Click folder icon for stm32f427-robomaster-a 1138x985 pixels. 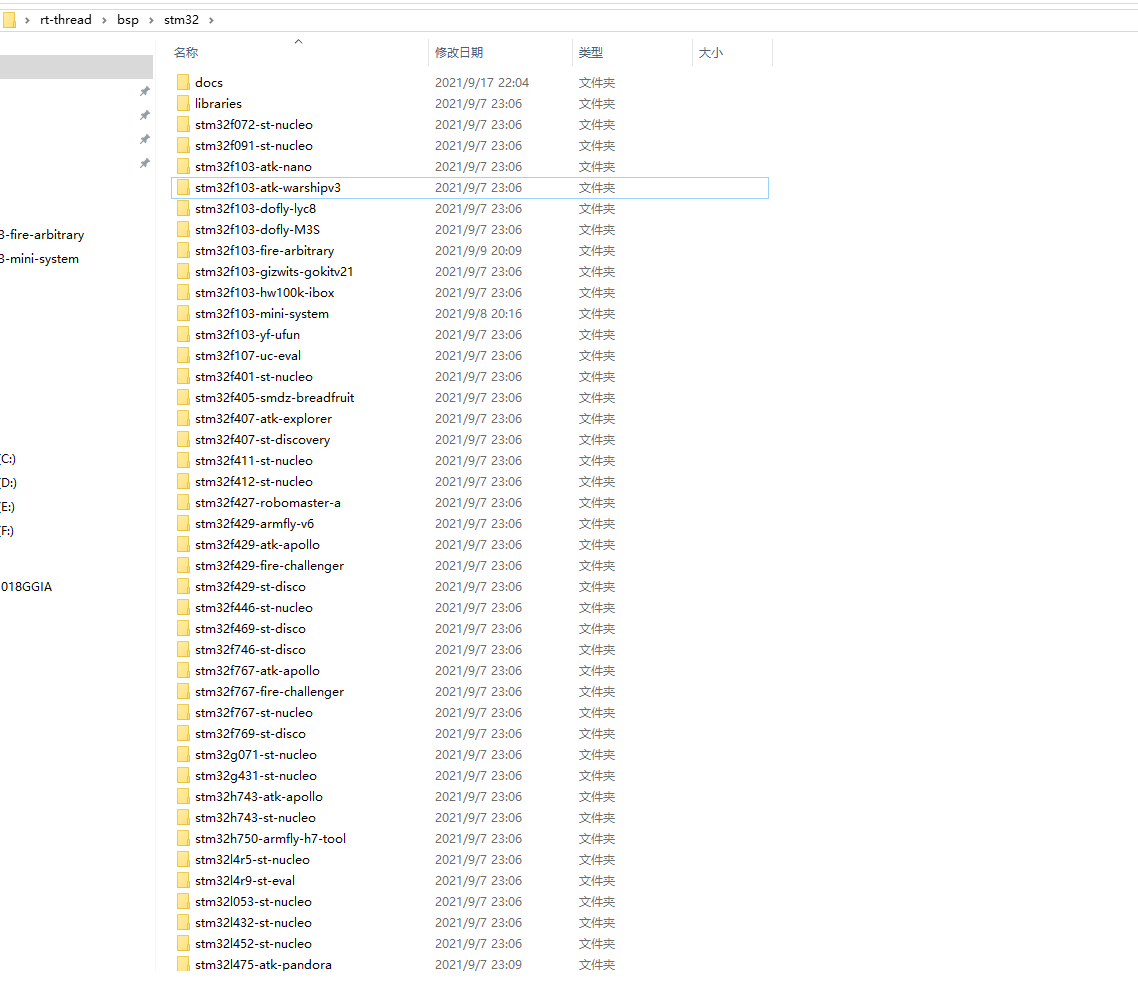[183, 502]
